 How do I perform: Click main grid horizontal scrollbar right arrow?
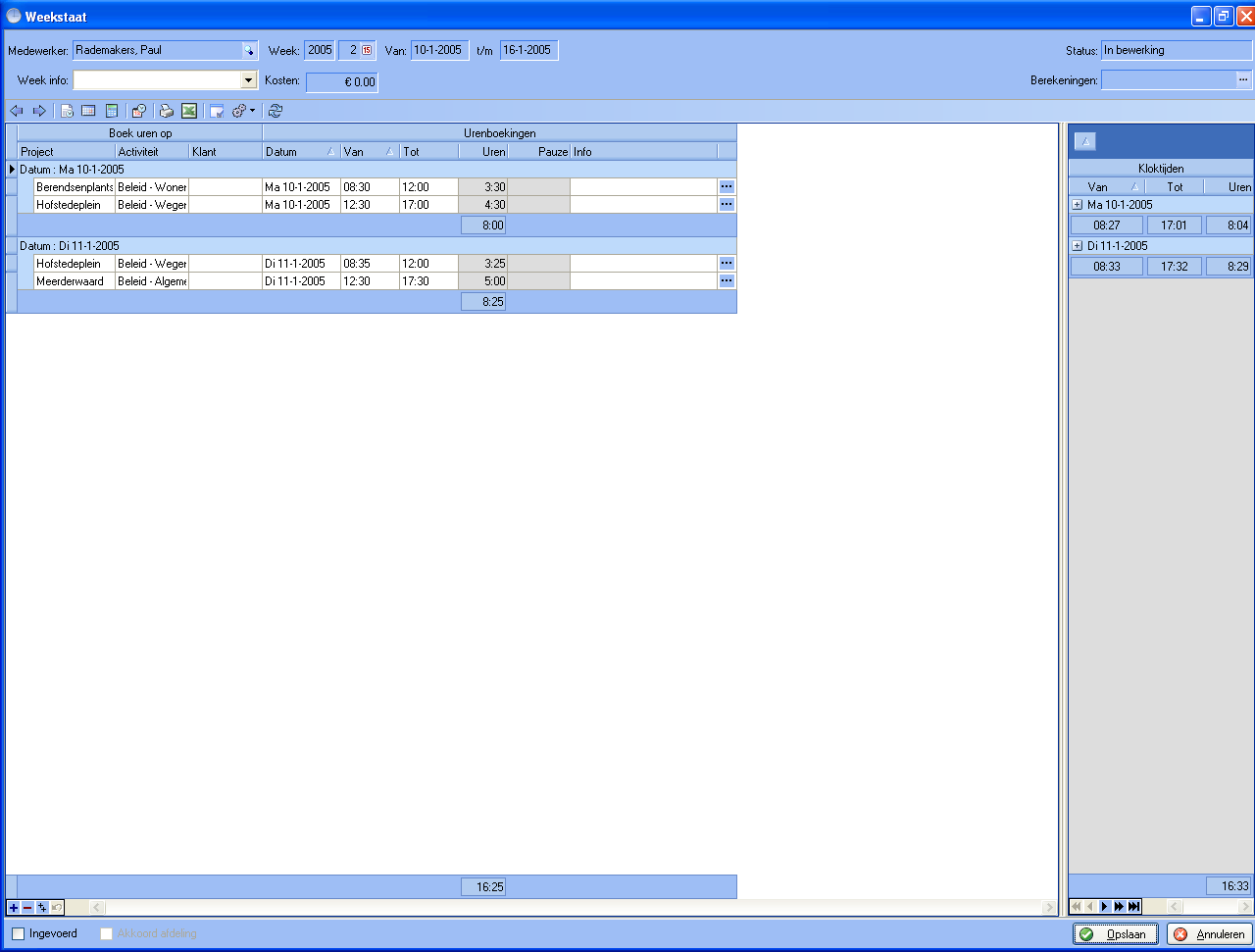pos(1049,907)
